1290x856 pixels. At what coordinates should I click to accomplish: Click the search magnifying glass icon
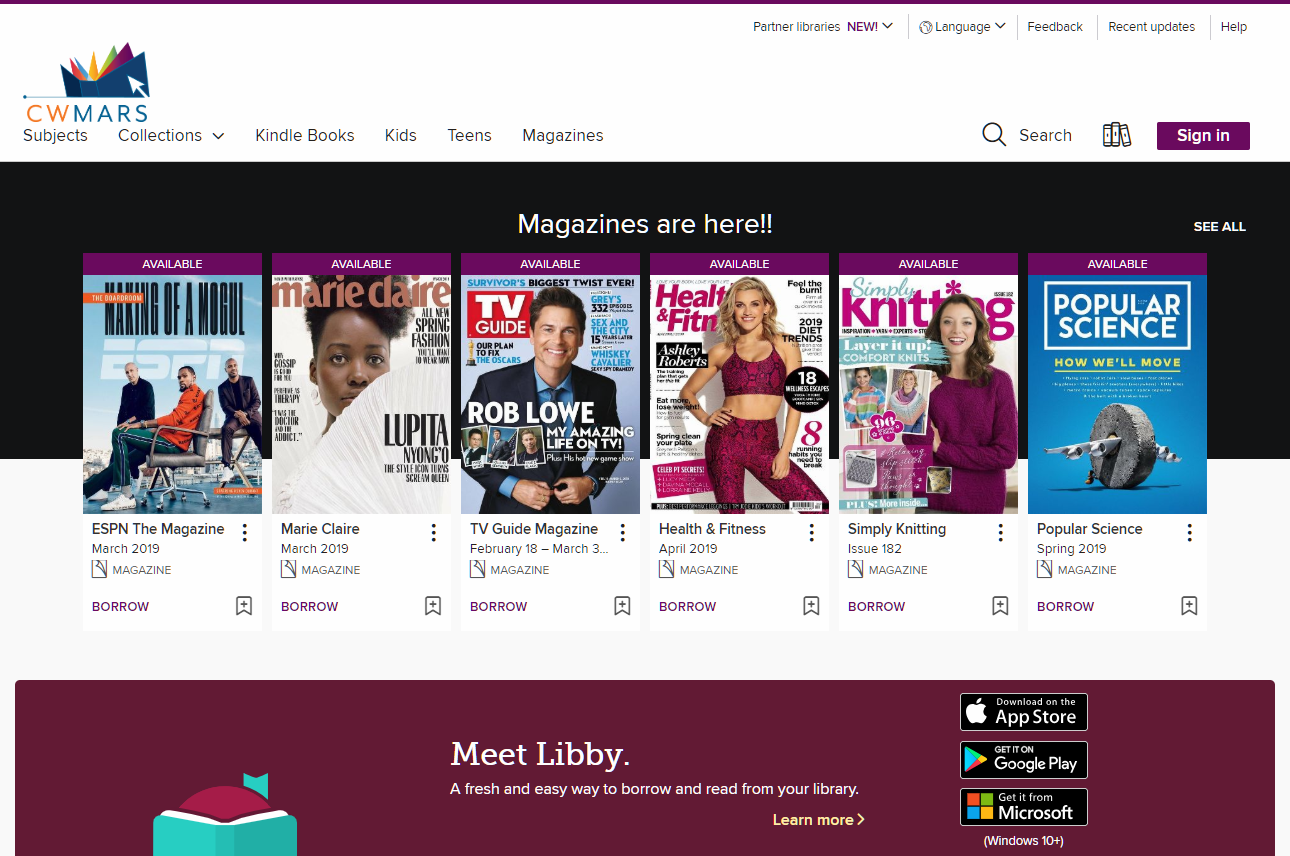(994, 135)
